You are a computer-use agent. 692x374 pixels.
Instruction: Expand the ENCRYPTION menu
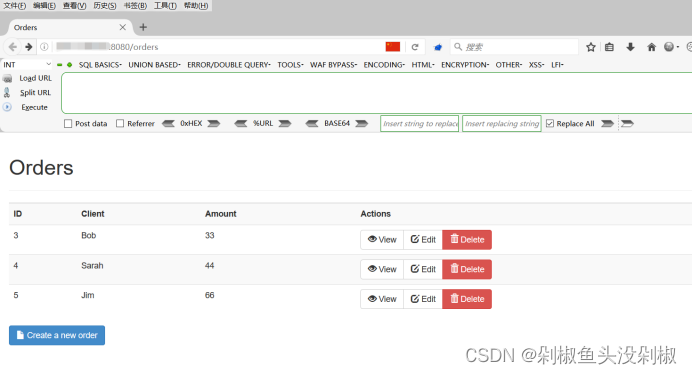[x=465, y=65]
